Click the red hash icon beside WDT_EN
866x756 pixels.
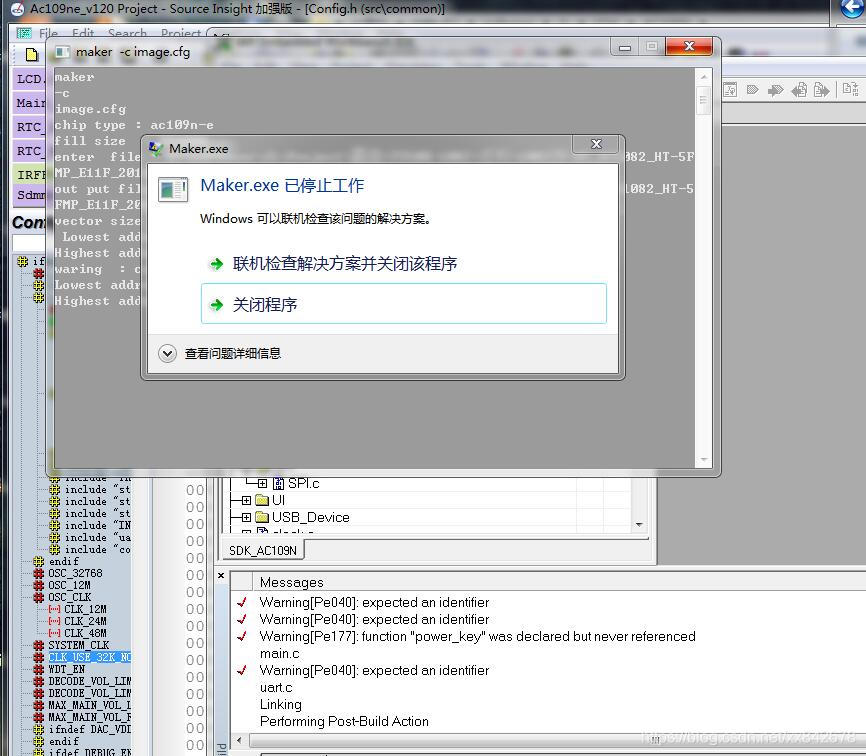(x=39, y=669)
